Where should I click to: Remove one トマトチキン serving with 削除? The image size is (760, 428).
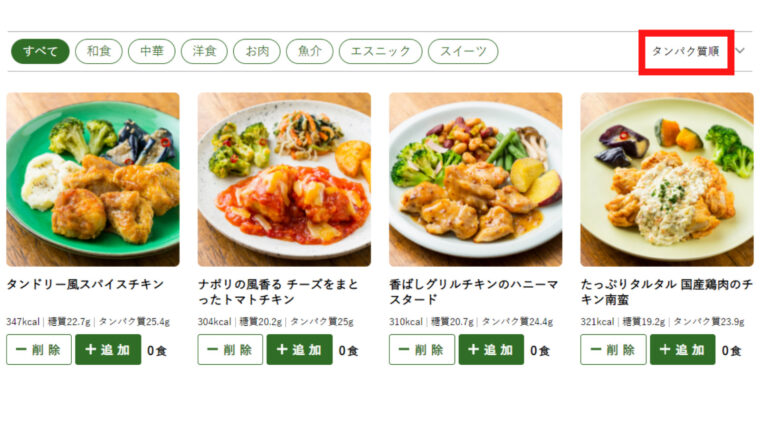click(x=230, y=349)
